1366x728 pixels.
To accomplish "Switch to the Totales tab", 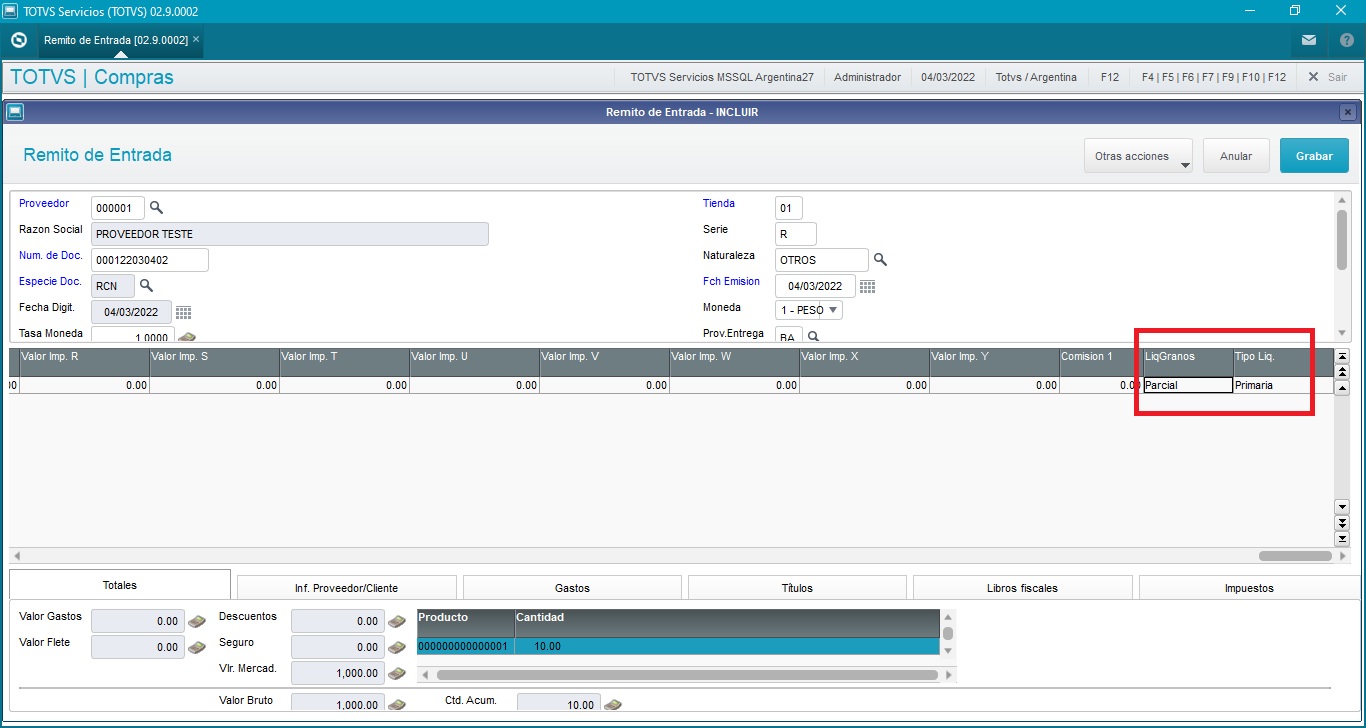I will (120, 585).
